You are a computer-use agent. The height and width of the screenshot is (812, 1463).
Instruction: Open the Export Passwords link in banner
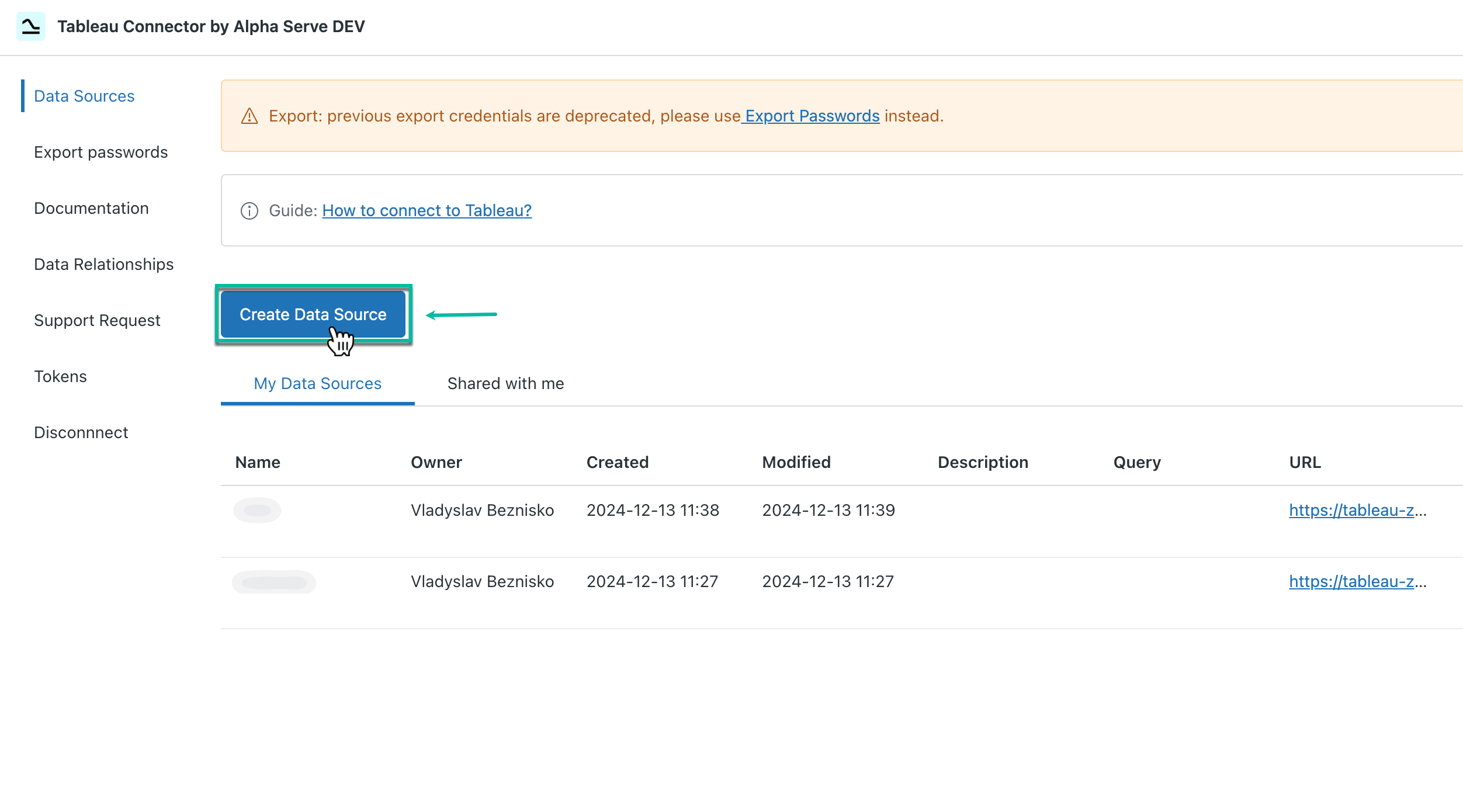[x=811, y=116]
